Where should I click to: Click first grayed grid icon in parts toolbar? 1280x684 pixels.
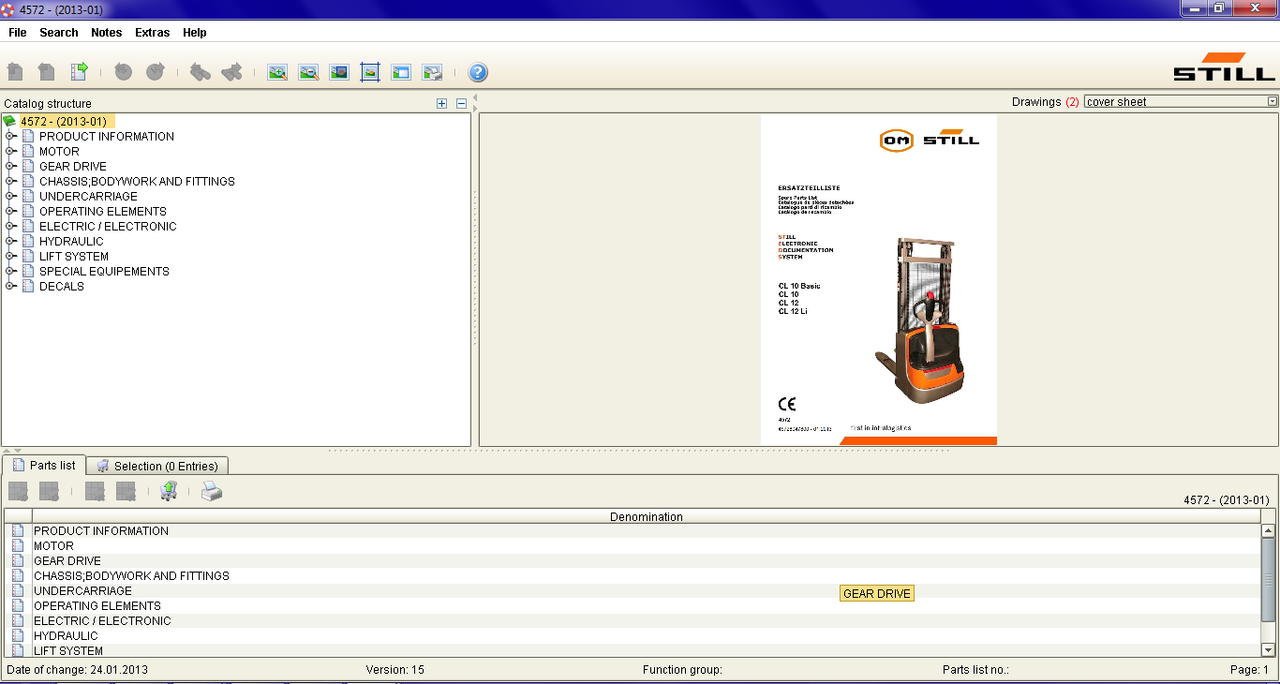point(18,491)
